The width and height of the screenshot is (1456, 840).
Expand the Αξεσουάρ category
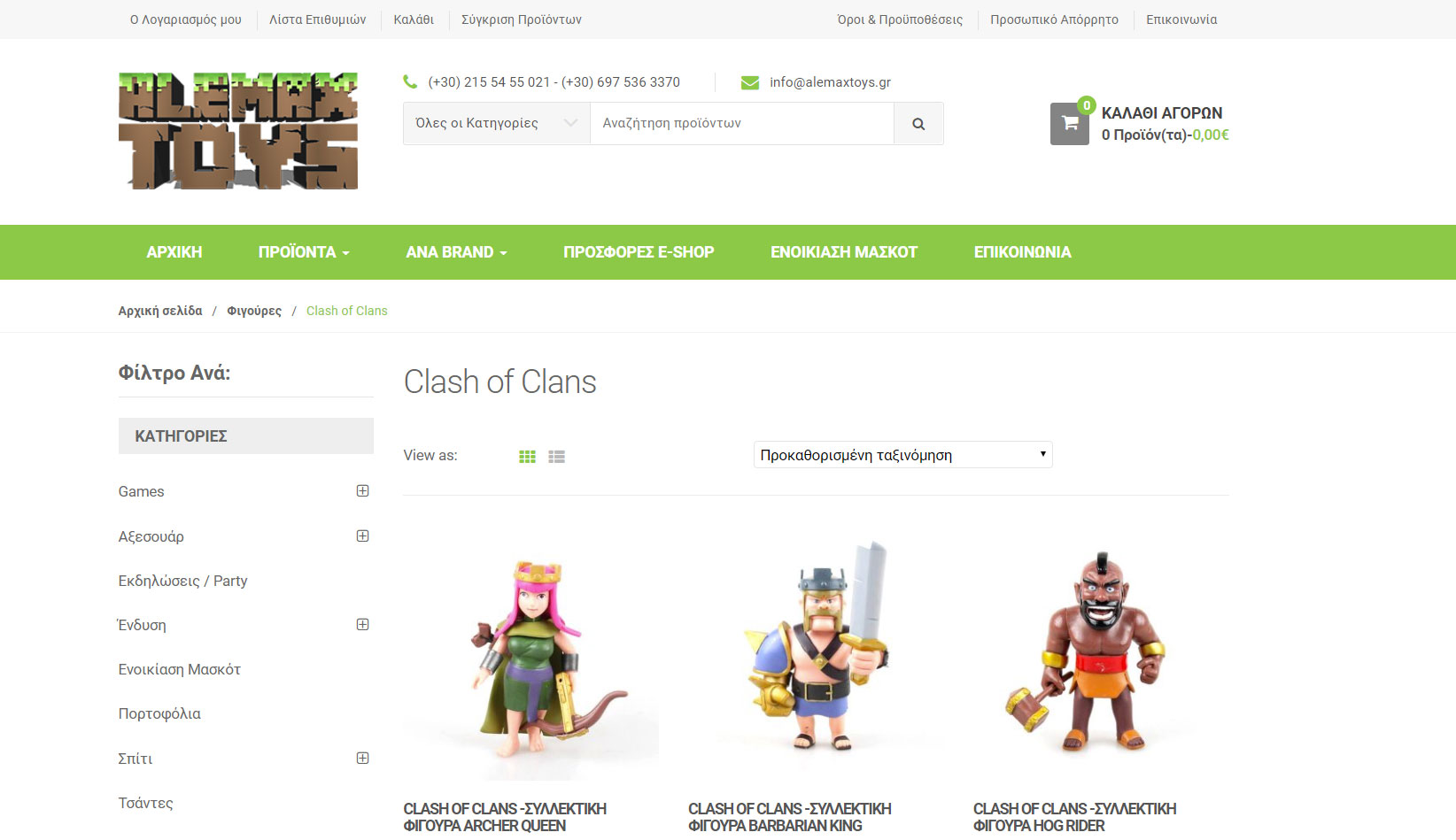pos(362,536)
